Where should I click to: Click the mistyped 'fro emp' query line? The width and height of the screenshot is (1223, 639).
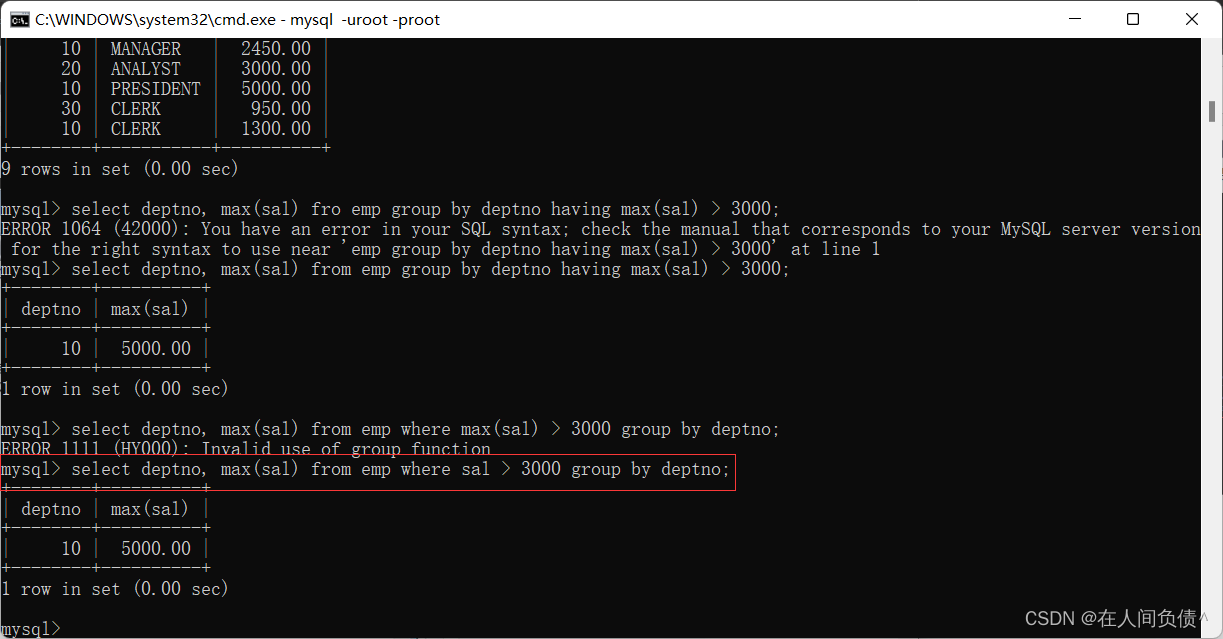(x=390, y=209)
